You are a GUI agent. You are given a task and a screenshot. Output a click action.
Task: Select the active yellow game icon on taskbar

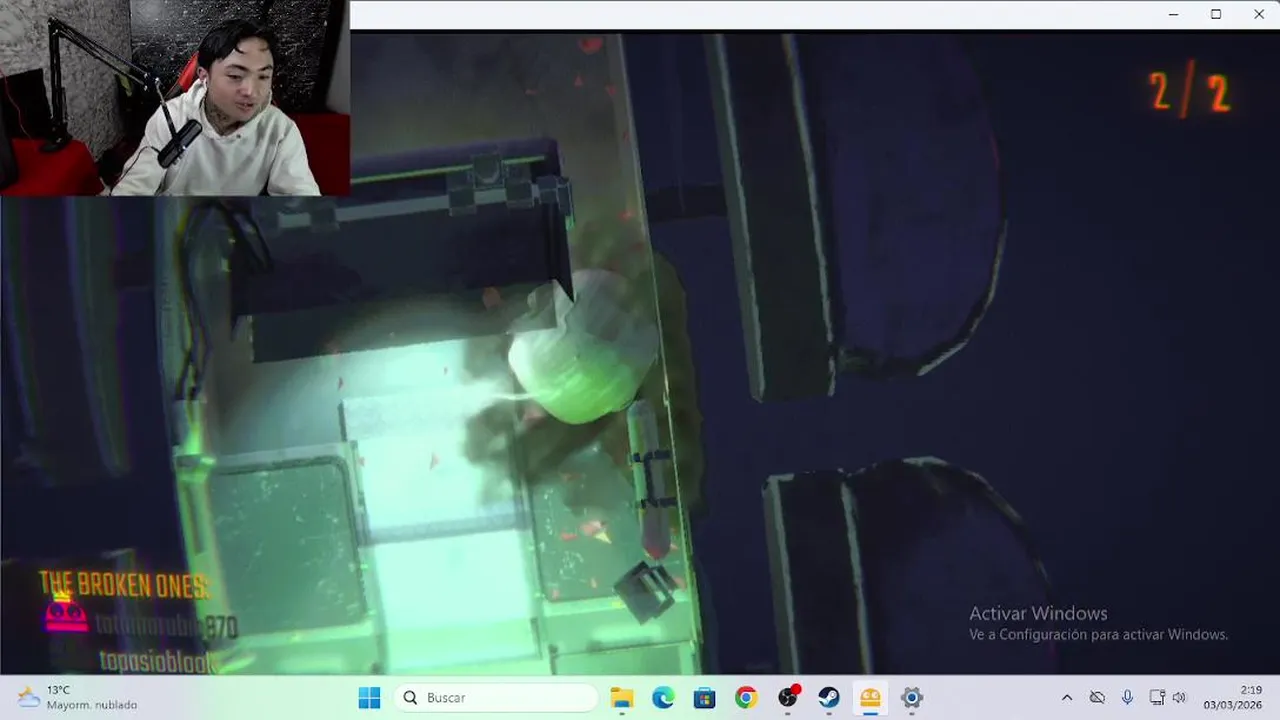pos(870,698)
